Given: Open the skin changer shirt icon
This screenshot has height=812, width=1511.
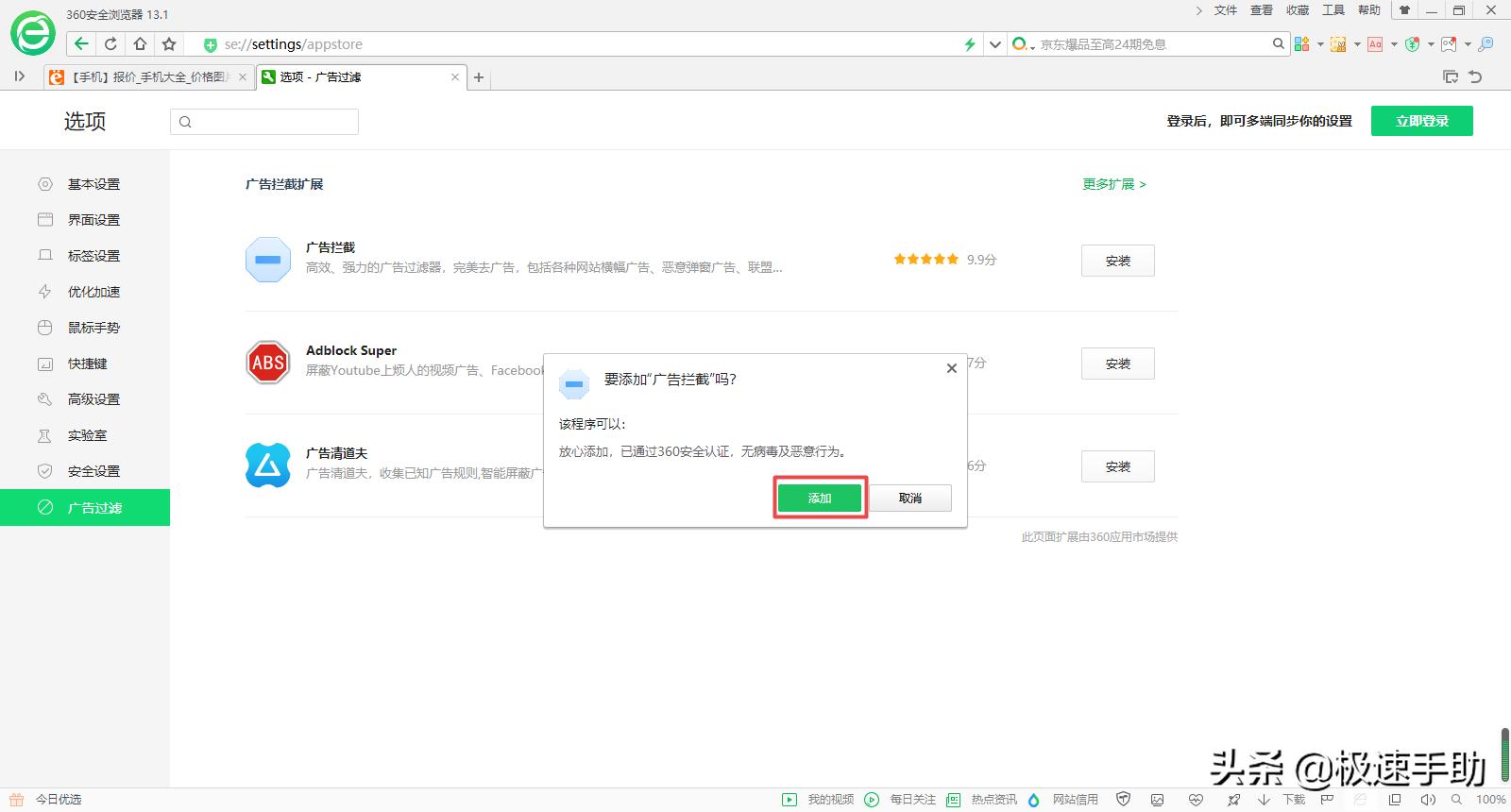Looking at the screenshot, I should click(x=1404, y=10).
